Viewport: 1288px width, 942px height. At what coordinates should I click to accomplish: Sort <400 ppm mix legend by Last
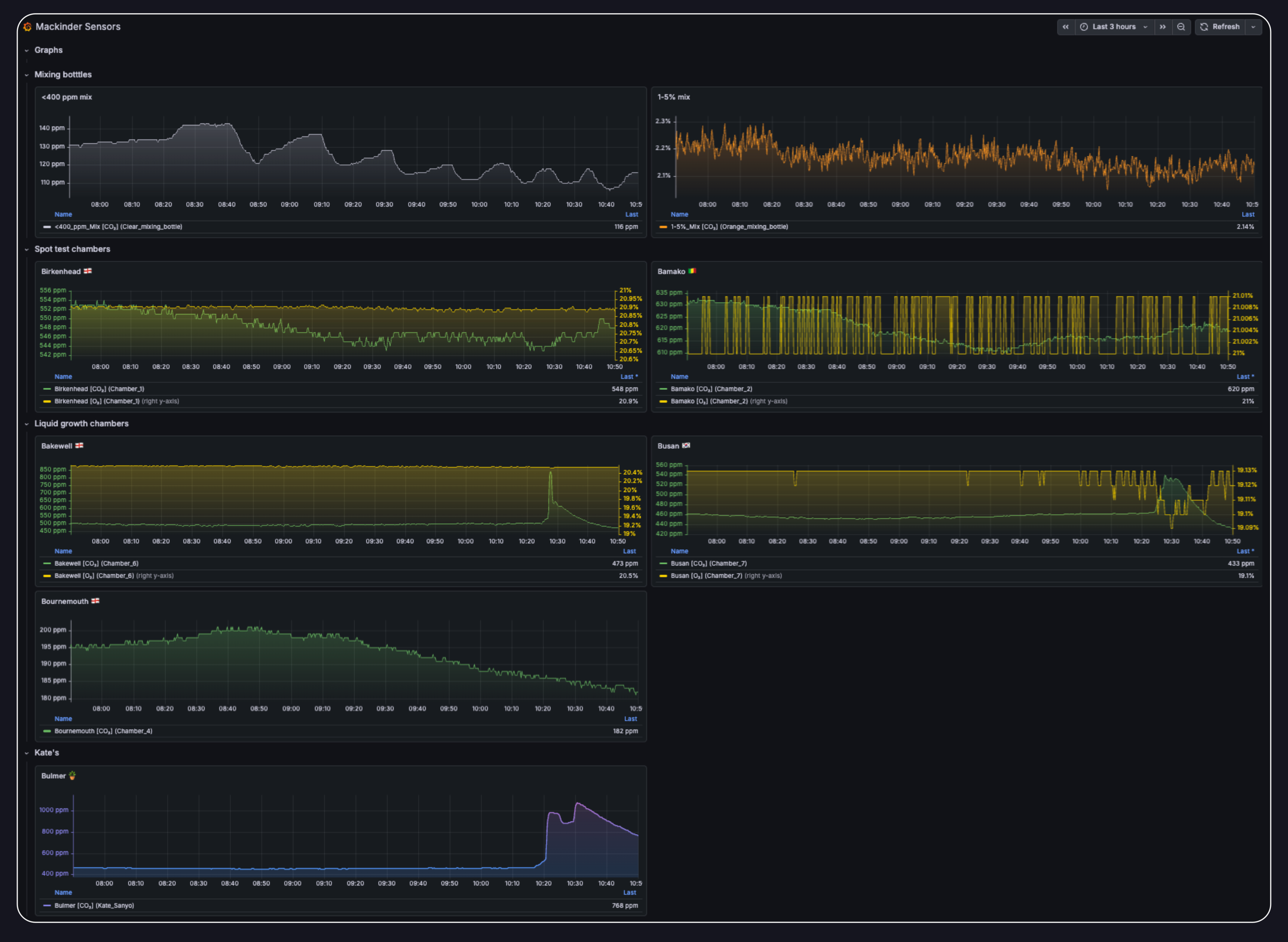[x=631, y=215]
